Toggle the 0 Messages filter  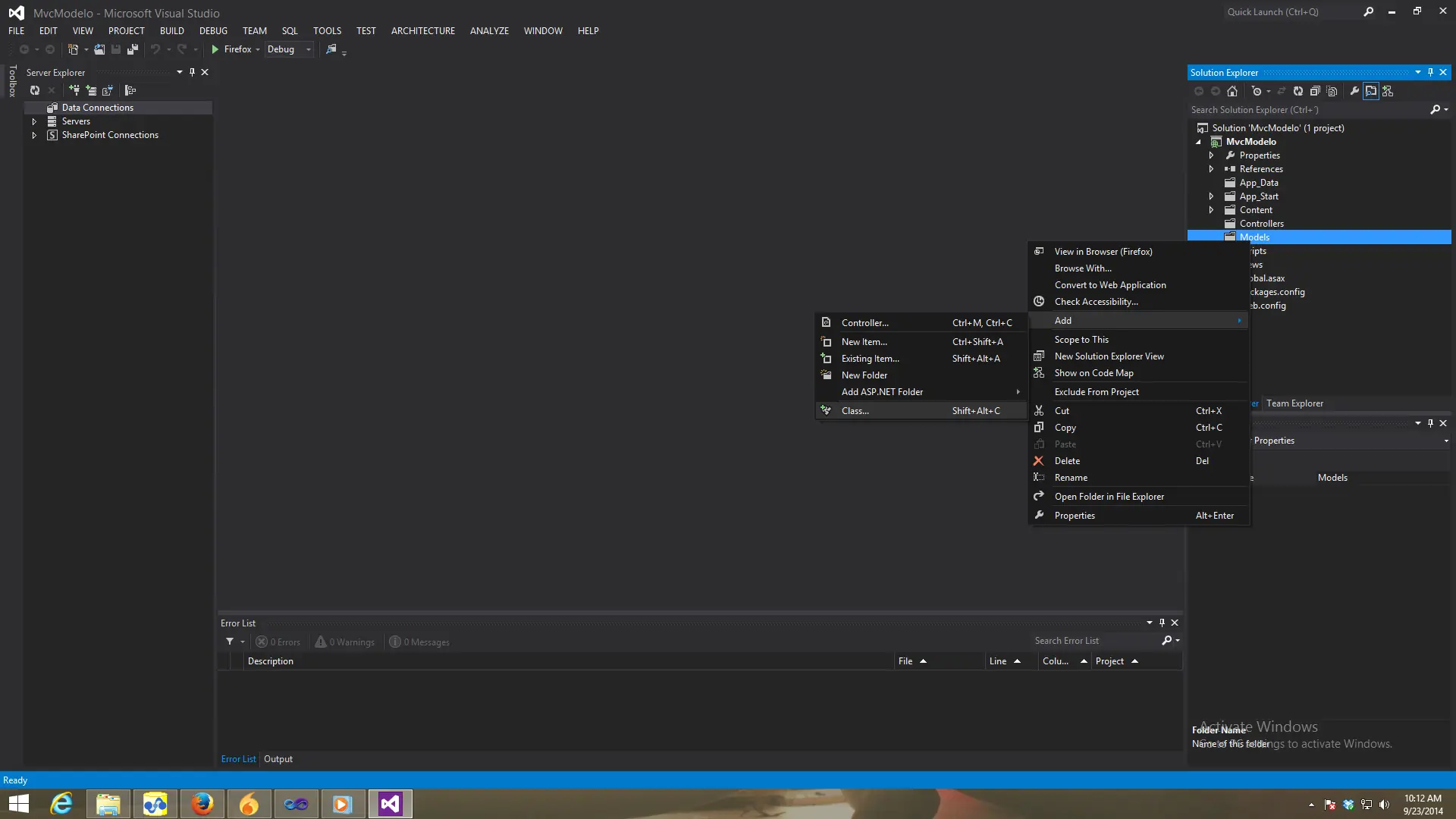[x=419, y=642]
